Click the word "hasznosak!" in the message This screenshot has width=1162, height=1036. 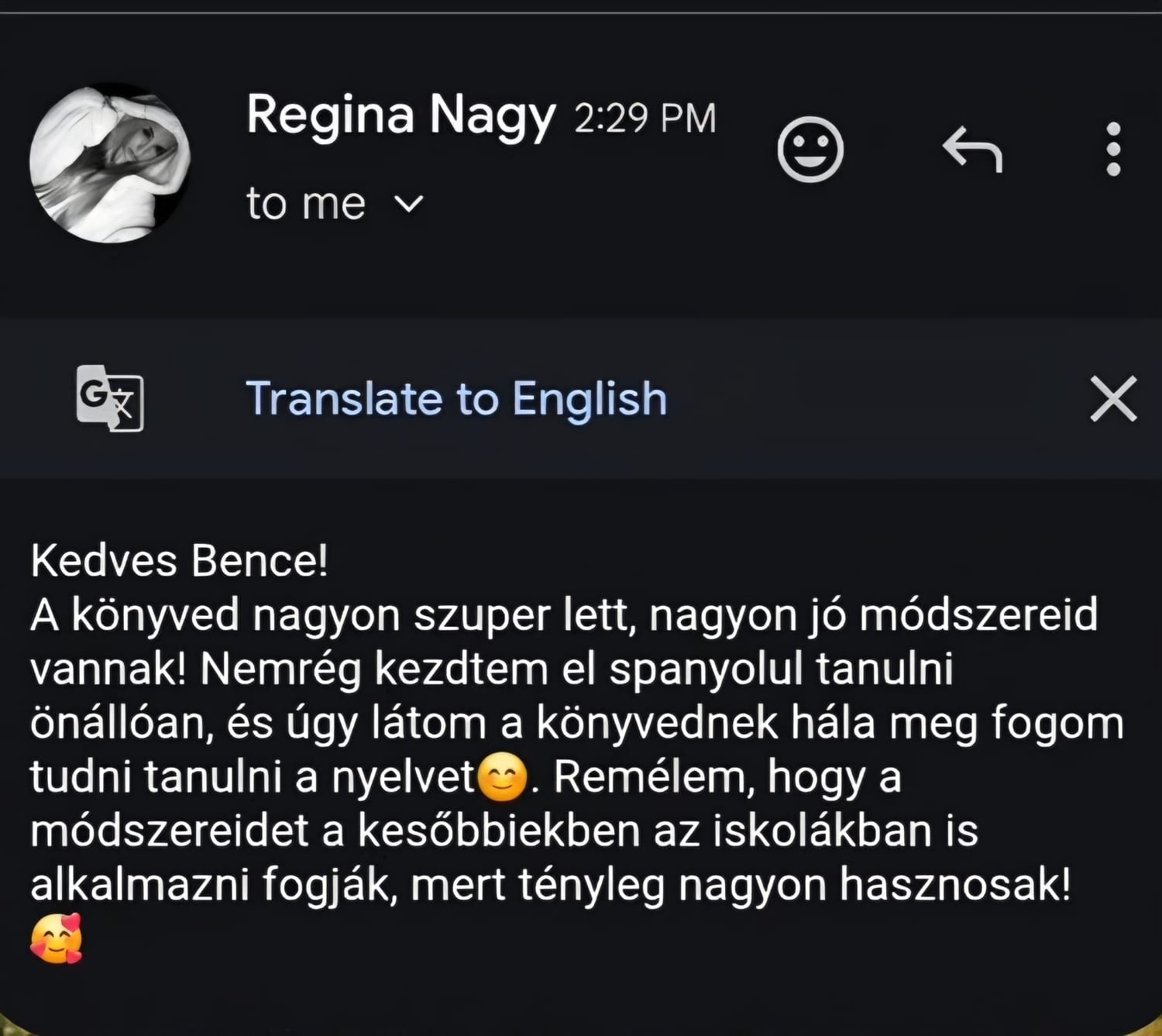point(956,884)
